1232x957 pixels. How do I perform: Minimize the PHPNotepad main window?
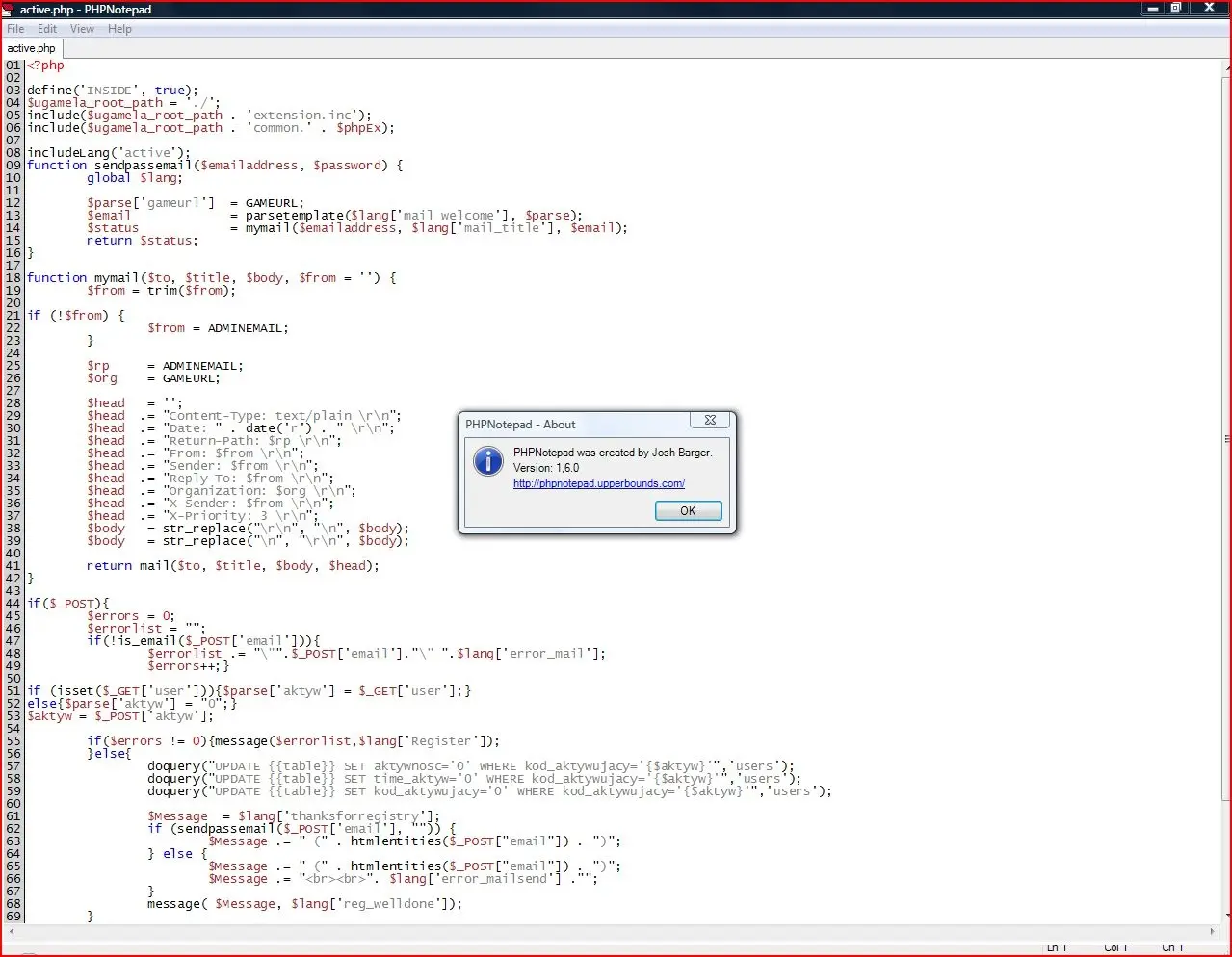click(x=1152, y=8)
